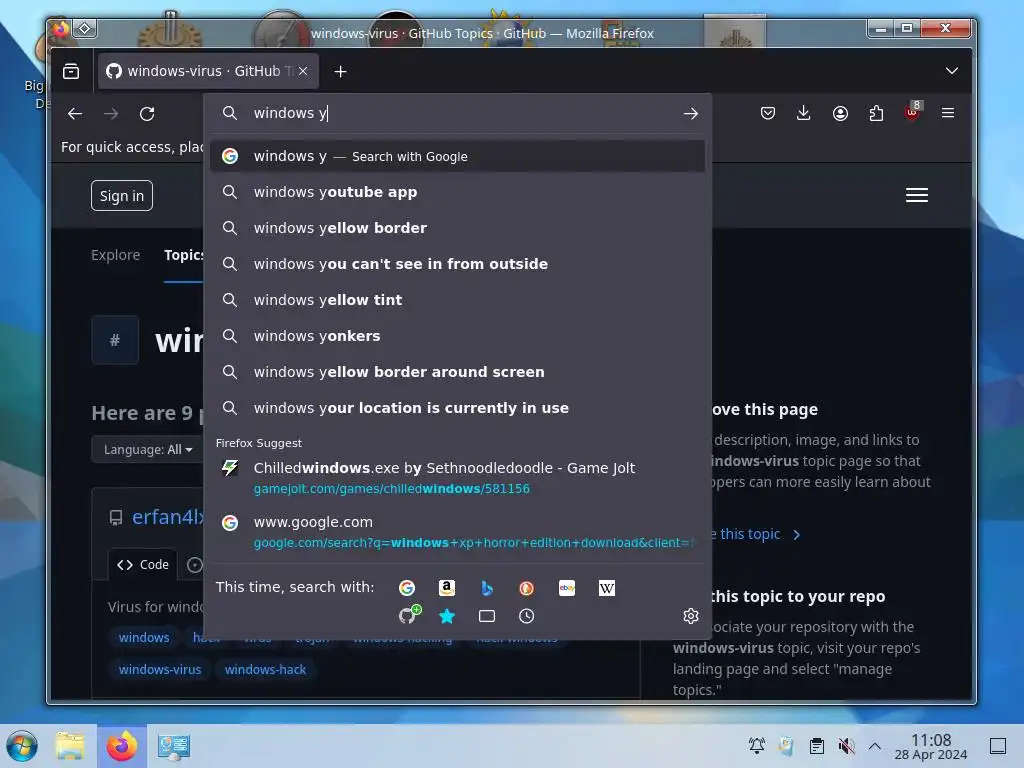Click the show desktop button
Screen dimensions: 1024x768
coord(998,745)
